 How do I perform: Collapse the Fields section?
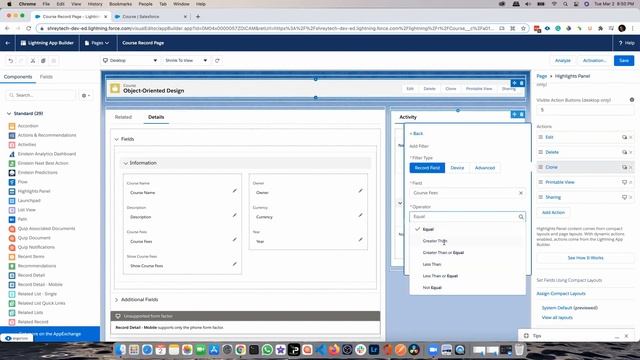[x=116, y=139]
